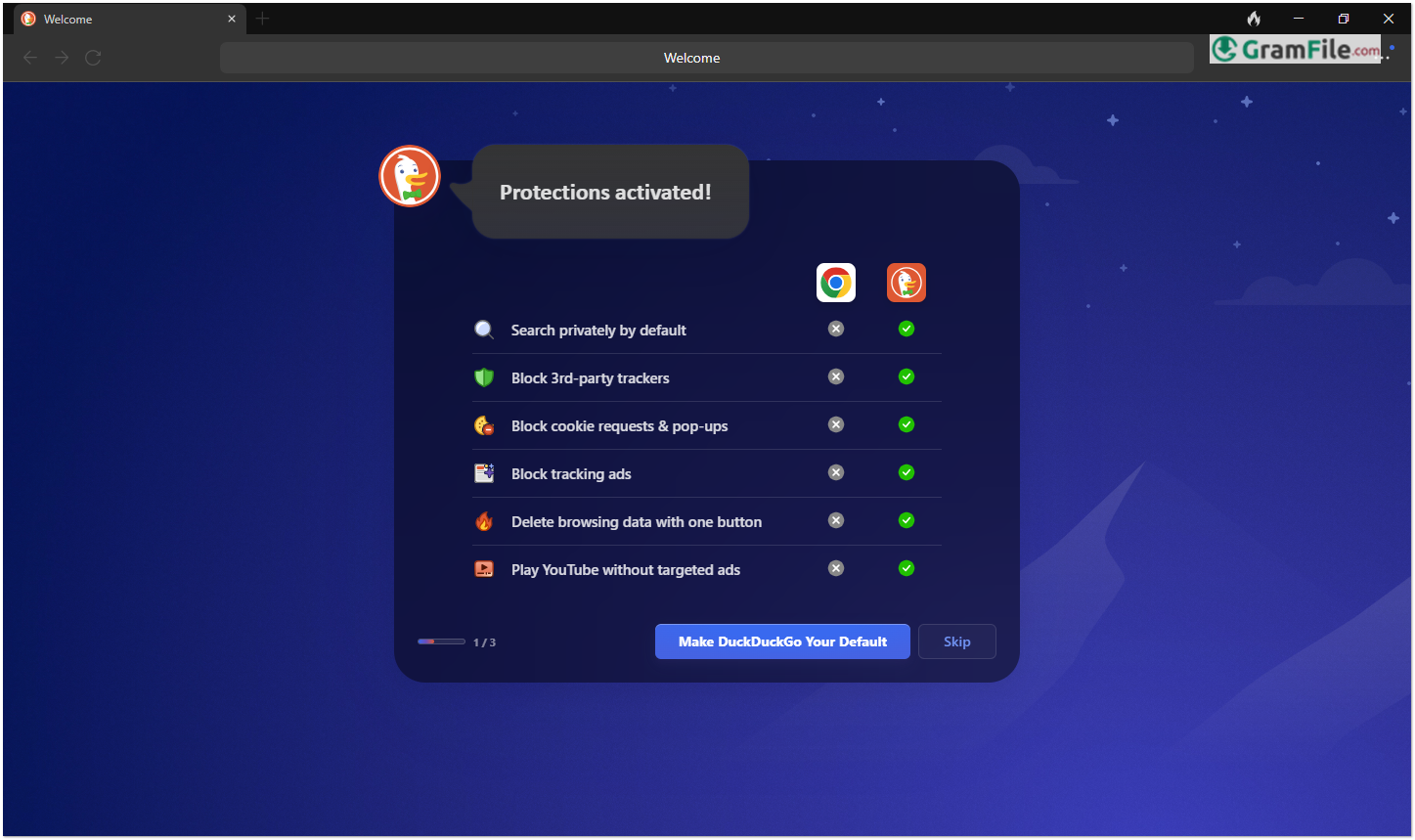Viewport: 1415px width, 840px height.
Task: Close the Welcome tab
Action: tap(232, 19)
